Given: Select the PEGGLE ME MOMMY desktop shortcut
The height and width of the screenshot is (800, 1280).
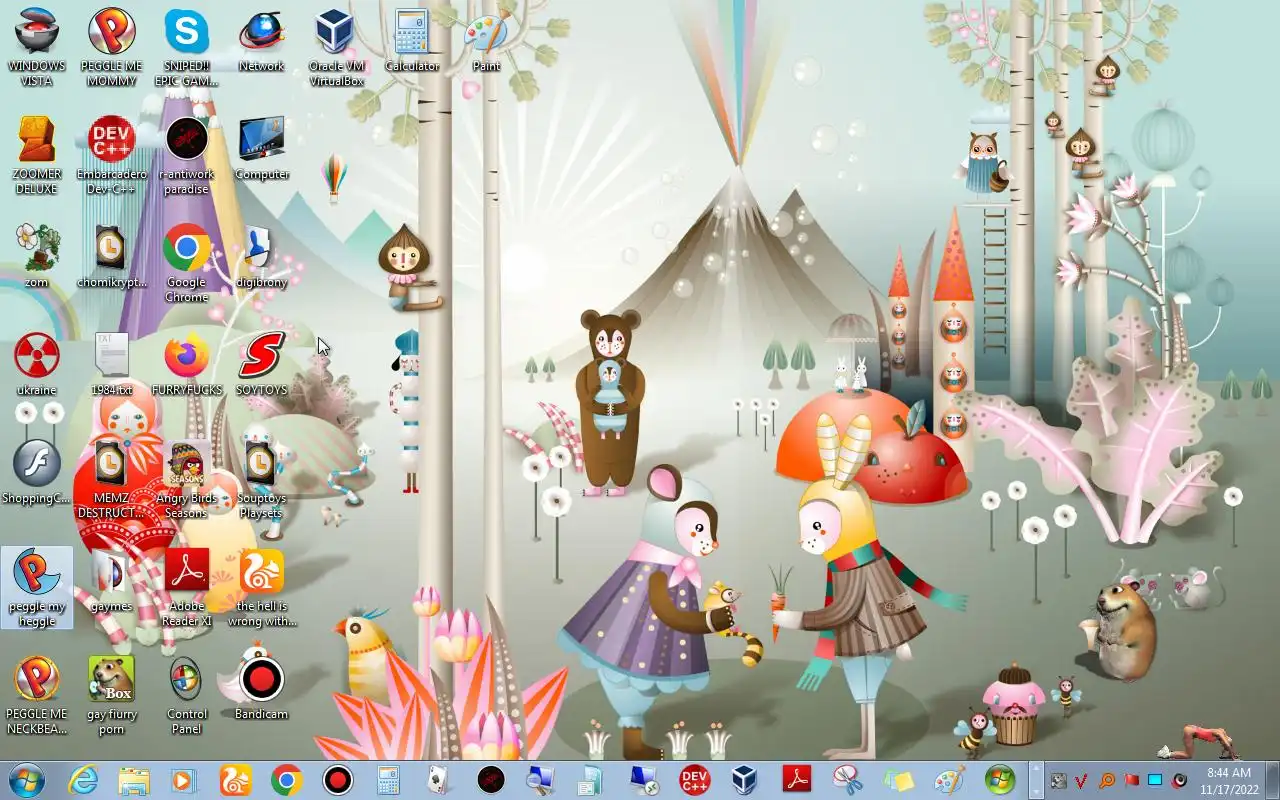Looking at the screenshot, I should coord(112,47).
